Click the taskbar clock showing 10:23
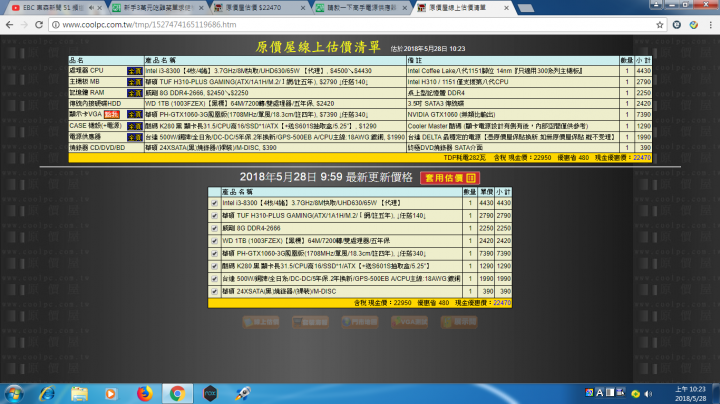The width and height of the screenshot is (720, 404). [690, 394]
